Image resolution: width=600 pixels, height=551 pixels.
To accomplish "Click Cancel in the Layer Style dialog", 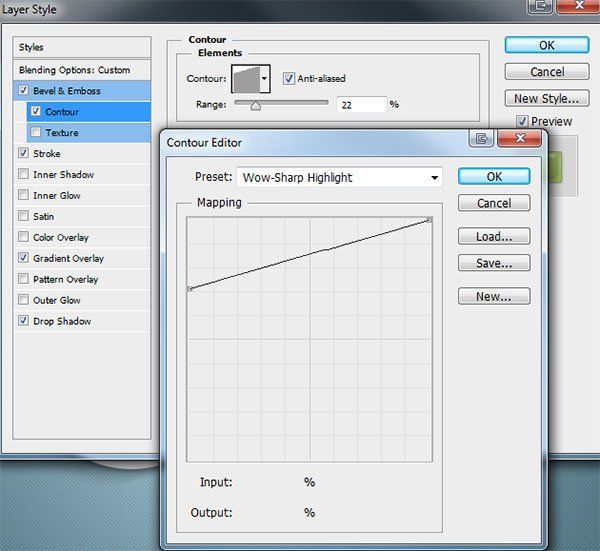I will coord(547,72).
